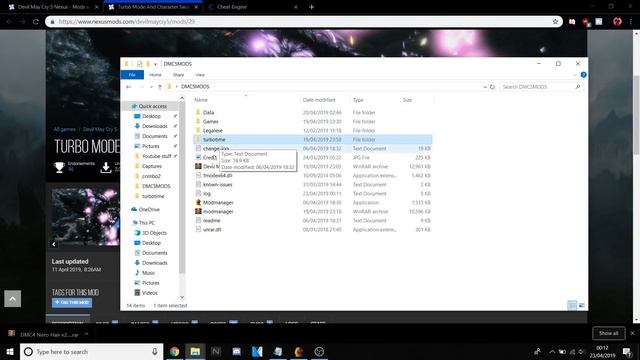The image size is (640, 360).
Task: Open the mod screenshot thumbnail
Action: [x=85, y=217]
